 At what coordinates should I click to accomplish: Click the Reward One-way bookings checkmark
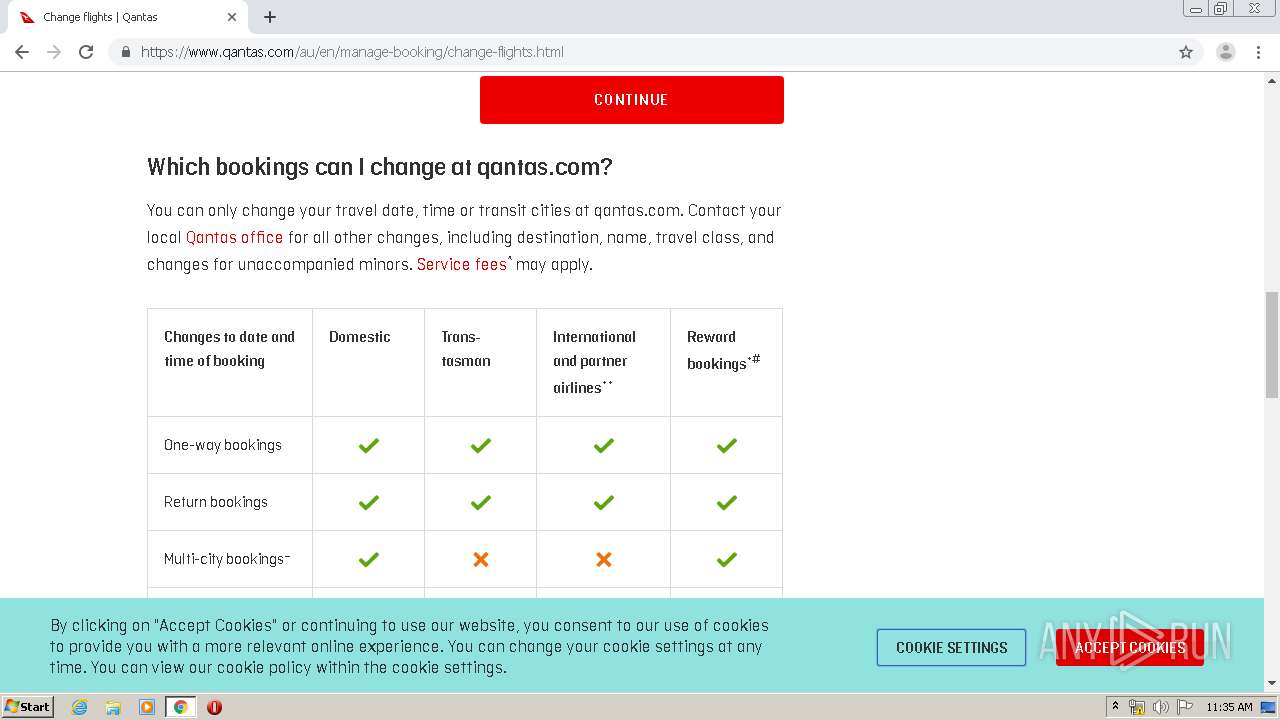coord(727,445)
